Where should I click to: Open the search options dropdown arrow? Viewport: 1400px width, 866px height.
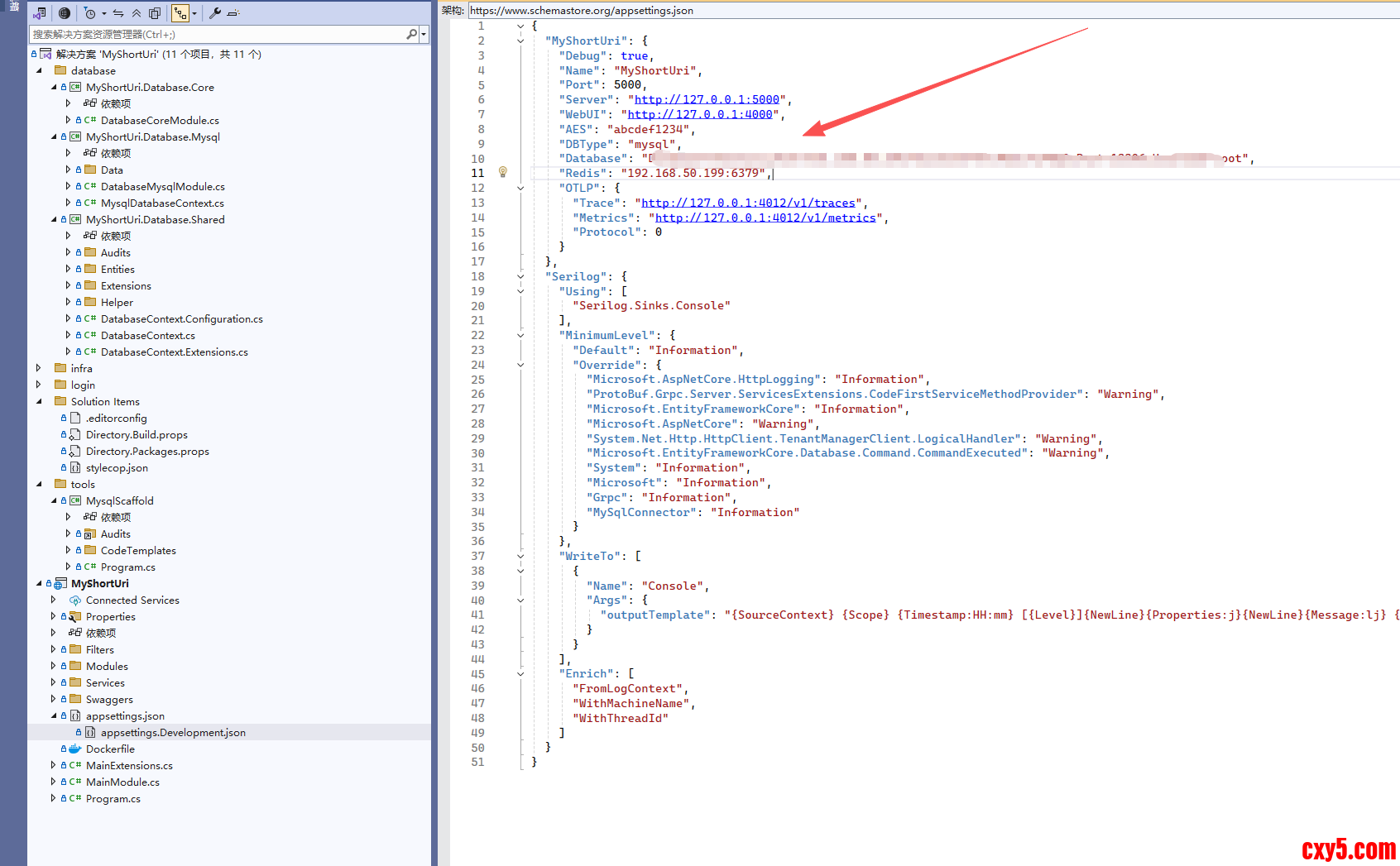[x=424, y=34]
